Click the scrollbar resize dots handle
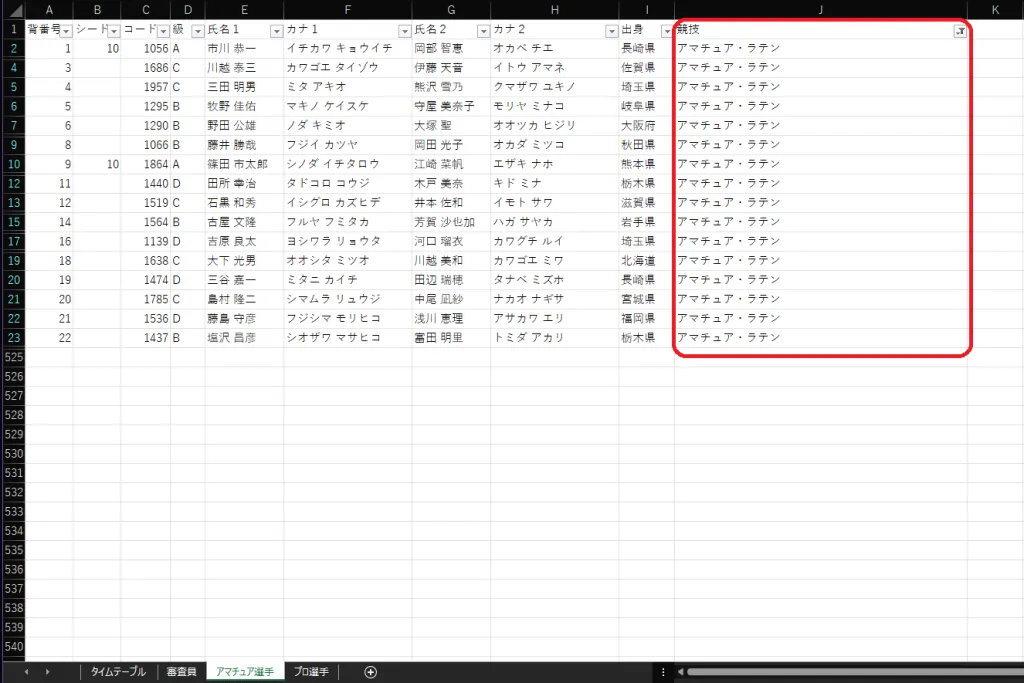 coord(663,672)
